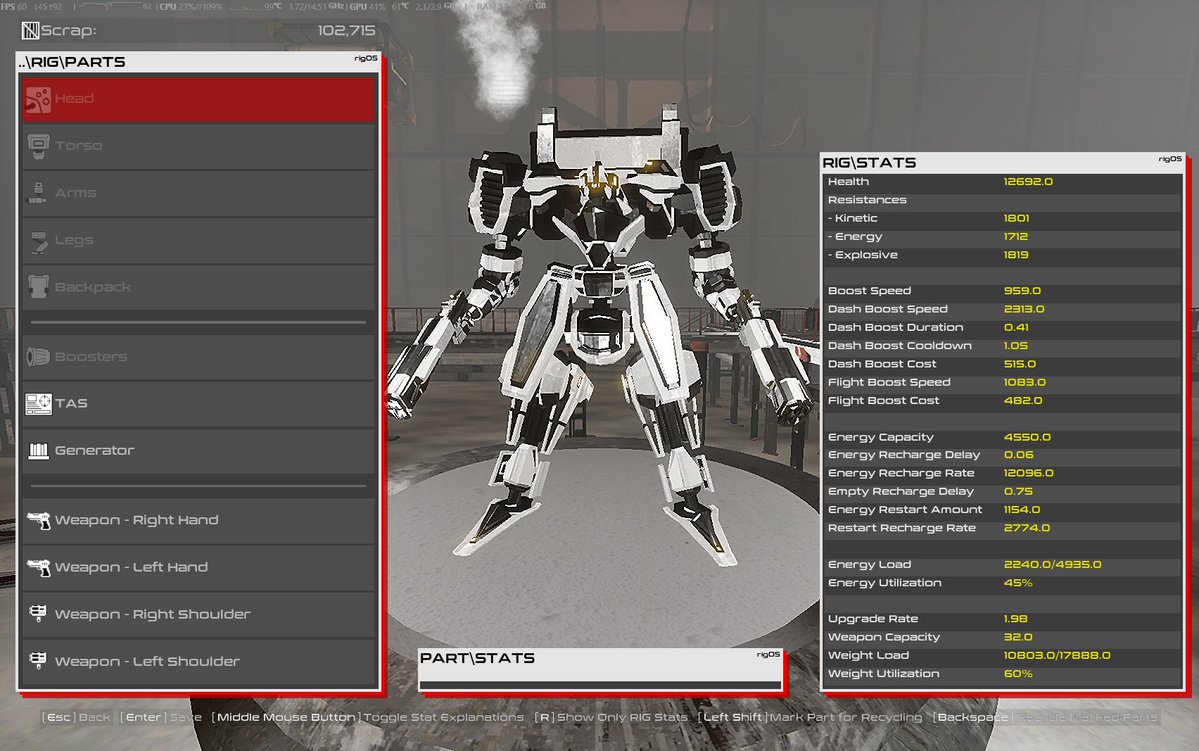The height and width of the screenshot is (751, 1199).
Task: Click the Boost Speed stat row
Action: 1002,291
